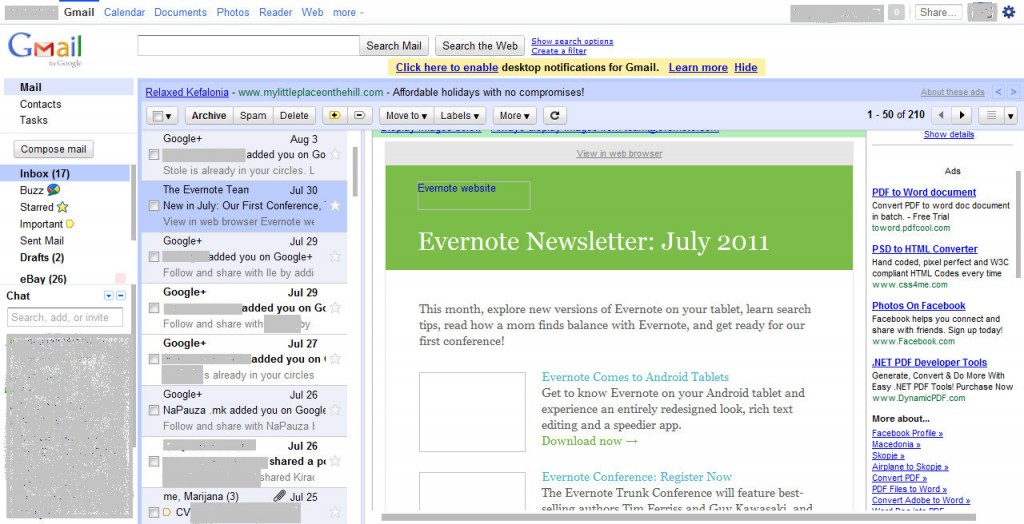Click the Search the Web button
The height and width of the screenshot is (524, 1024).
click(x=480, y=46)
